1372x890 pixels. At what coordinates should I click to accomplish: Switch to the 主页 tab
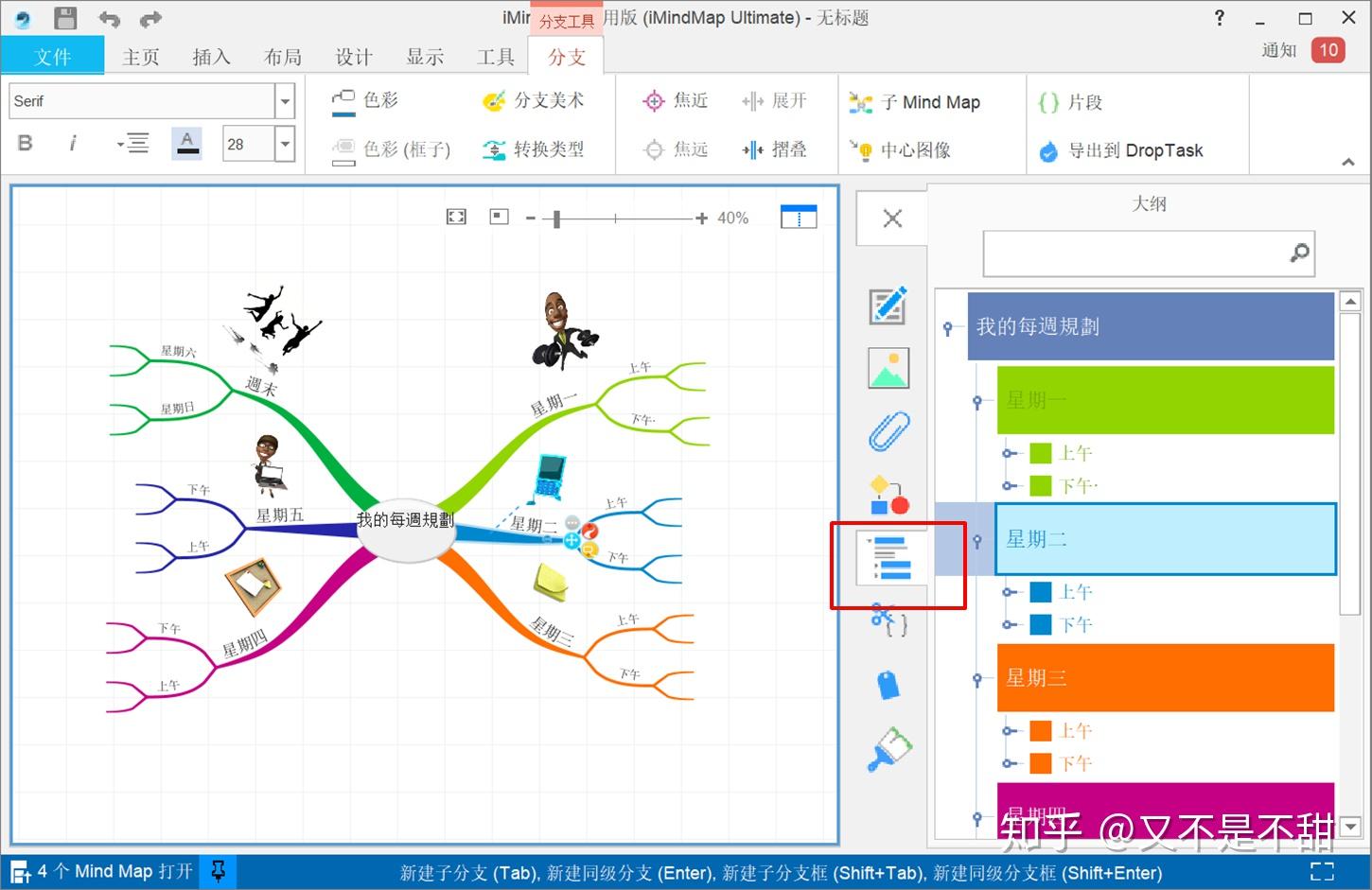[141, 57]
